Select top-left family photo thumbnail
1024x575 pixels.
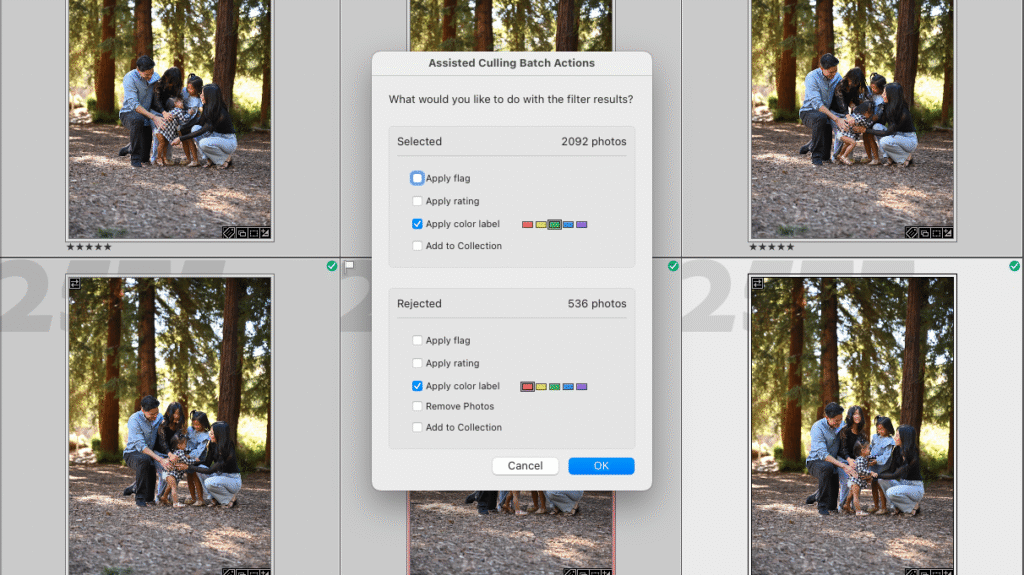point(170,120)
